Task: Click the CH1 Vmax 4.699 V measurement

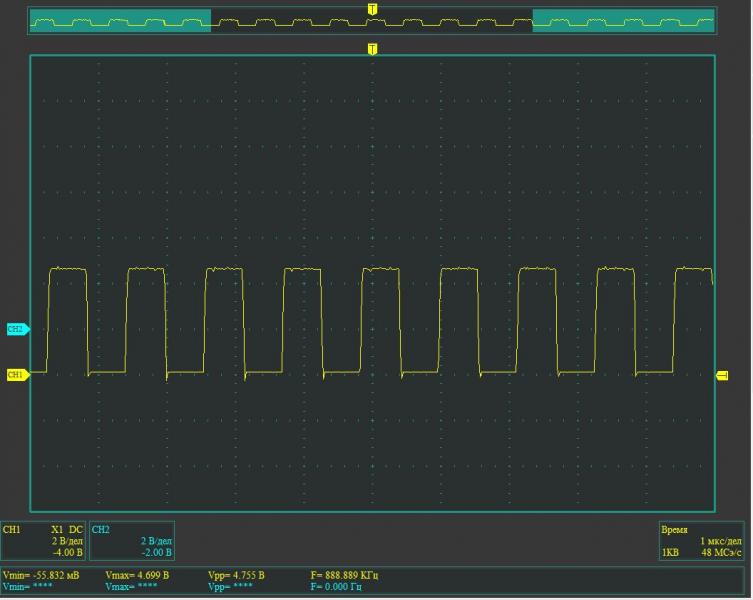Action: [x=137, y=576]
